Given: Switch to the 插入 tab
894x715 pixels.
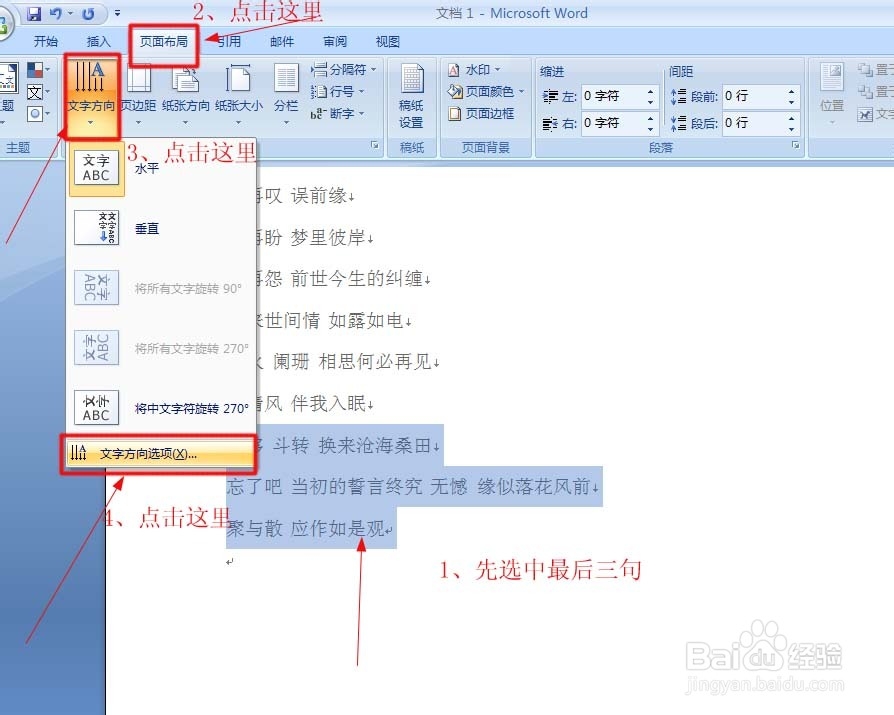Looking at the screenshot, I should point(98,41).
